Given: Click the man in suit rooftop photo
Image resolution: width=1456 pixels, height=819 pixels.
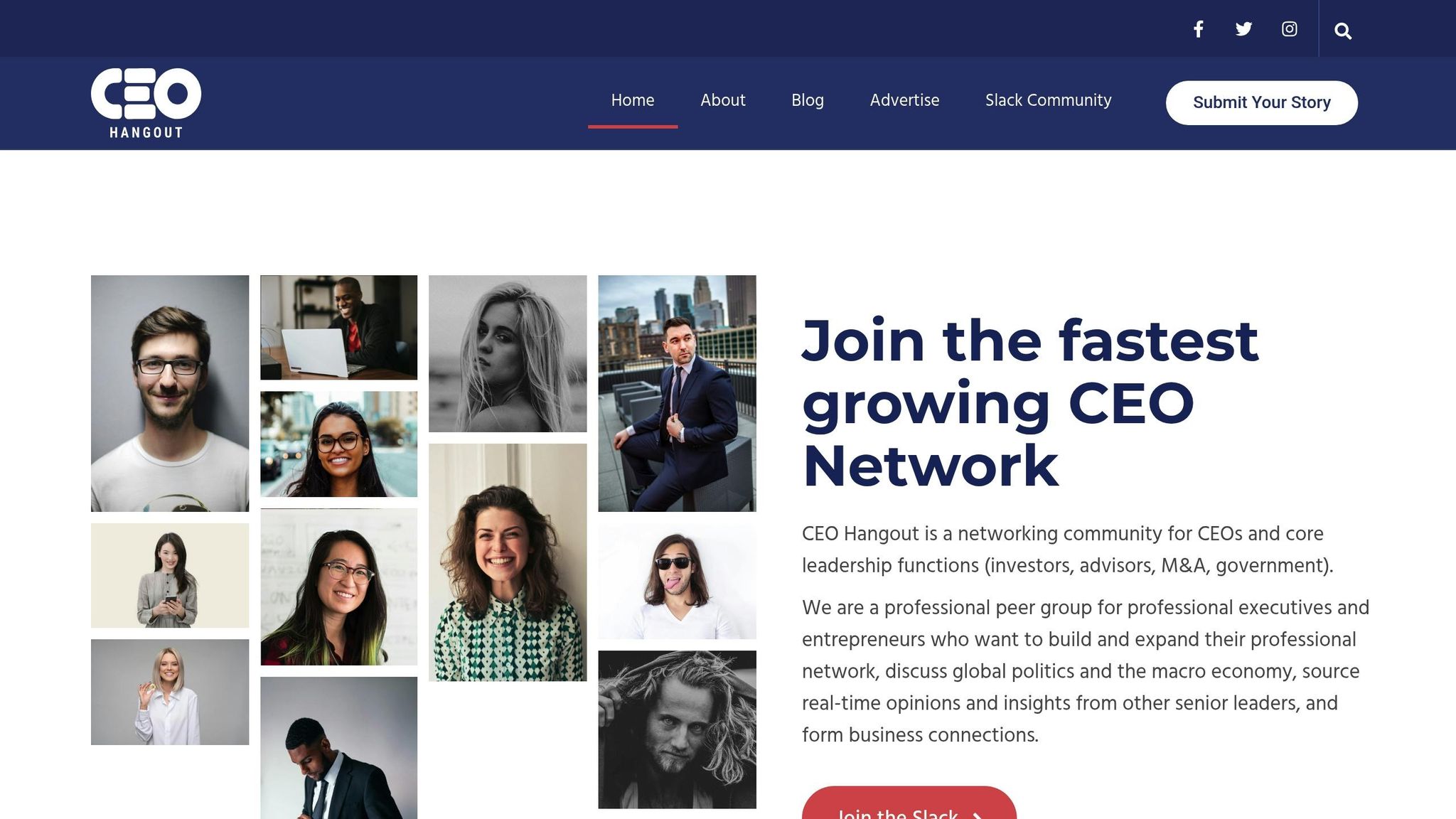Looking at the screenshot, I should click(677, 393).
